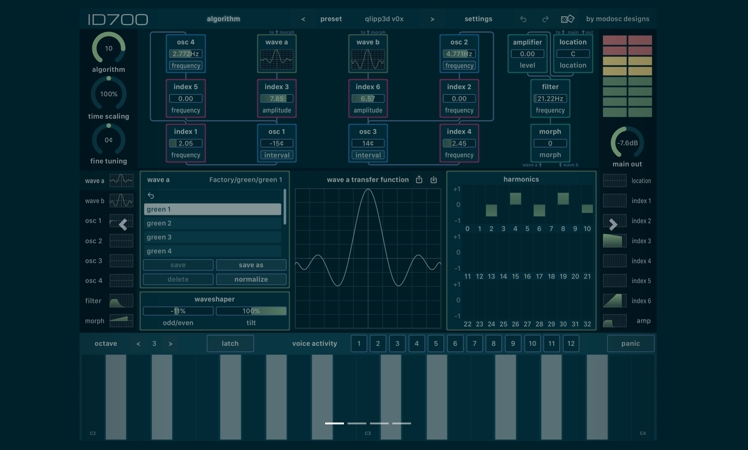Go to the next preset with the right arrow
Screen dimensions: 748x450
(432, 19)
